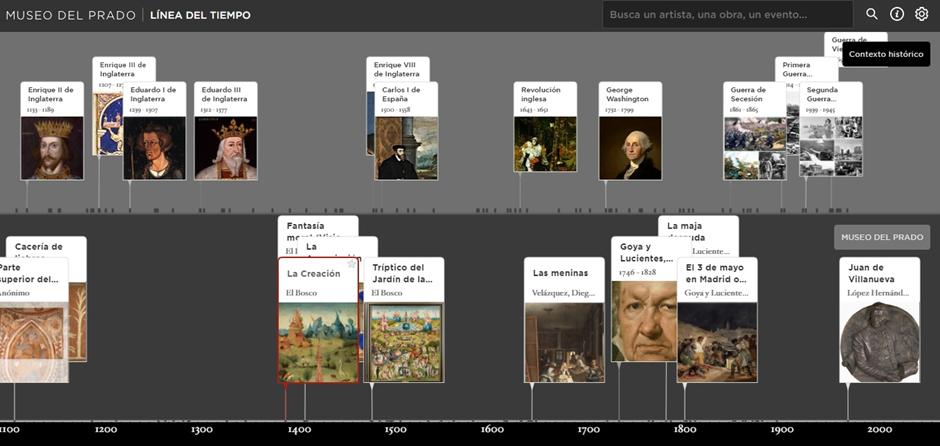Select the Revolución inglesa event card

[x=545, y=128]
